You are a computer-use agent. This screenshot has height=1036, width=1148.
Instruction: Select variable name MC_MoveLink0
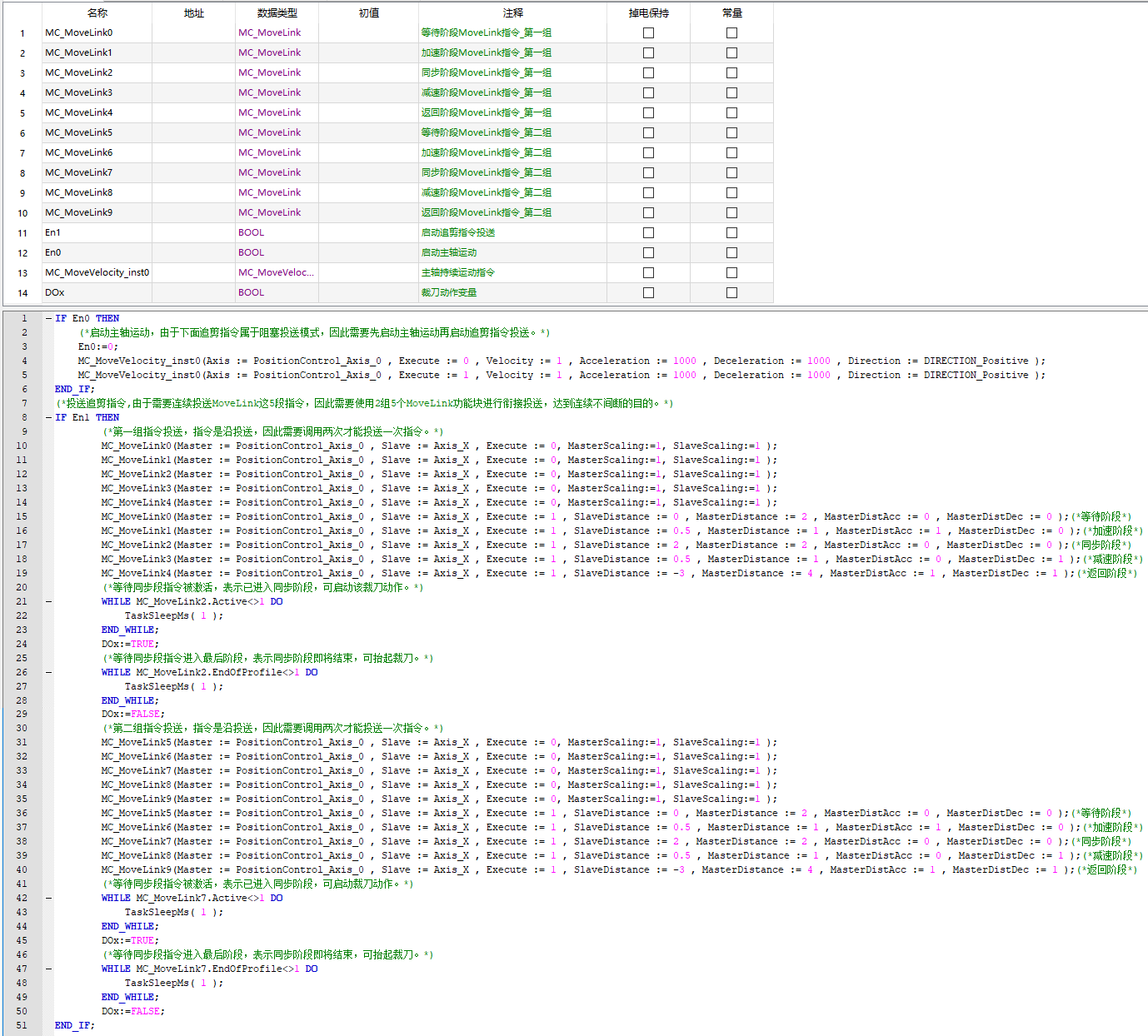pos(79,33)
